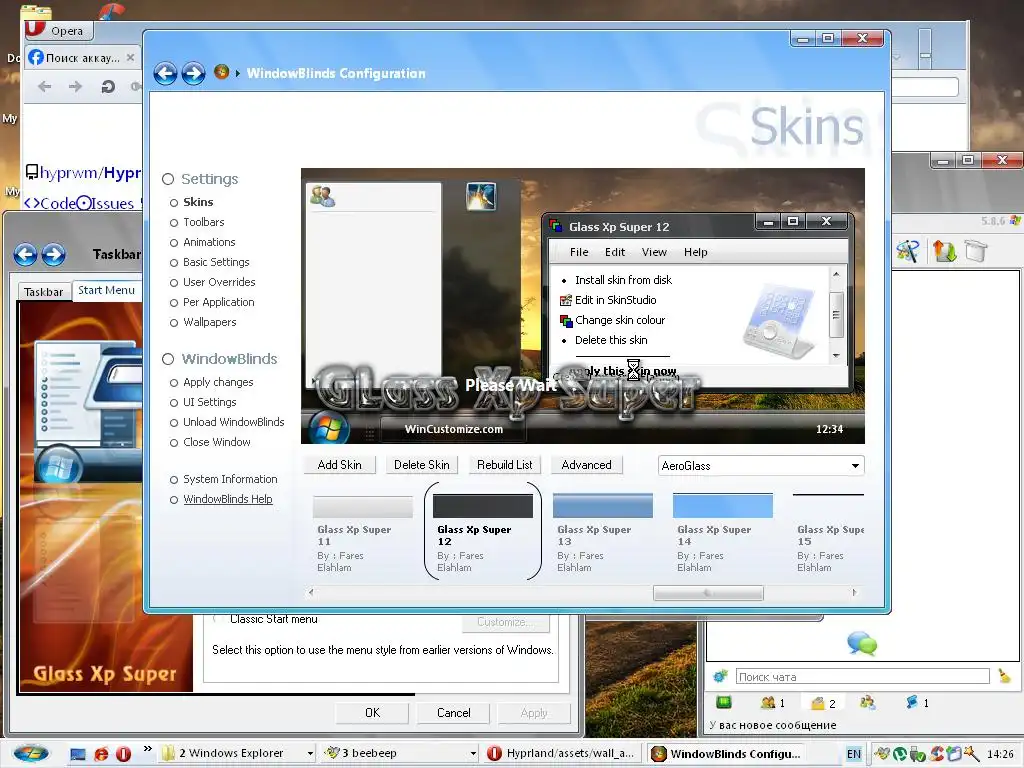Select Unload WindowBlinds in sidebar

(233, 422)
